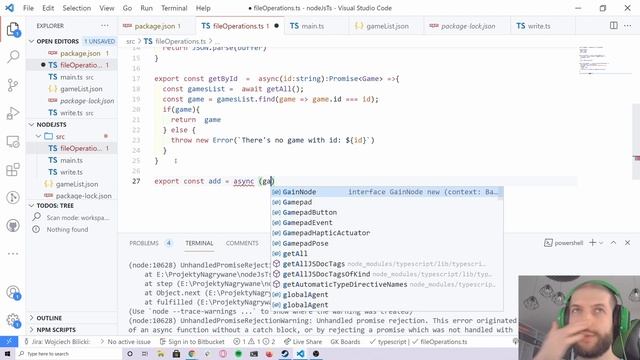Open Explorer panel More Actions ellipsis
640x360 pixels.
[x=105, y=26]
